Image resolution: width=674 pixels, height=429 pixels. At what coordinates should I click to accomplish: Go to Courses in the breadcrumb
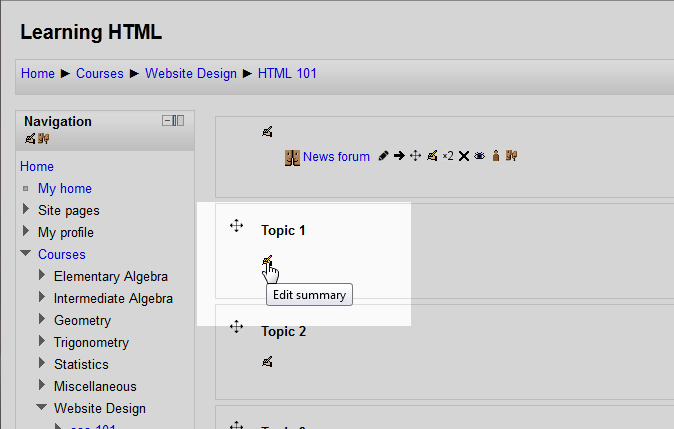click(x=100, y=73)
